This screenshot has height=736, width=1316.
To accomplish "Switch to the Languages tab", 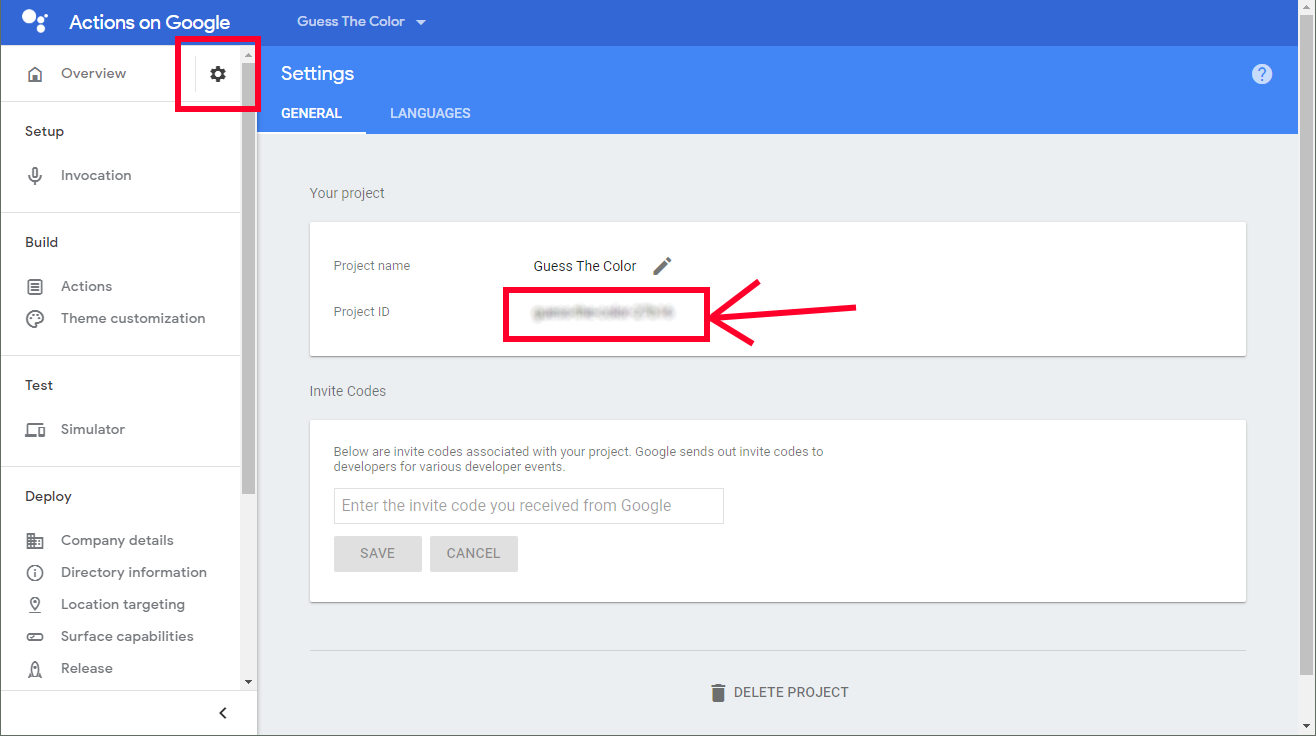I will pyautogui.click(x=430, y=113).
